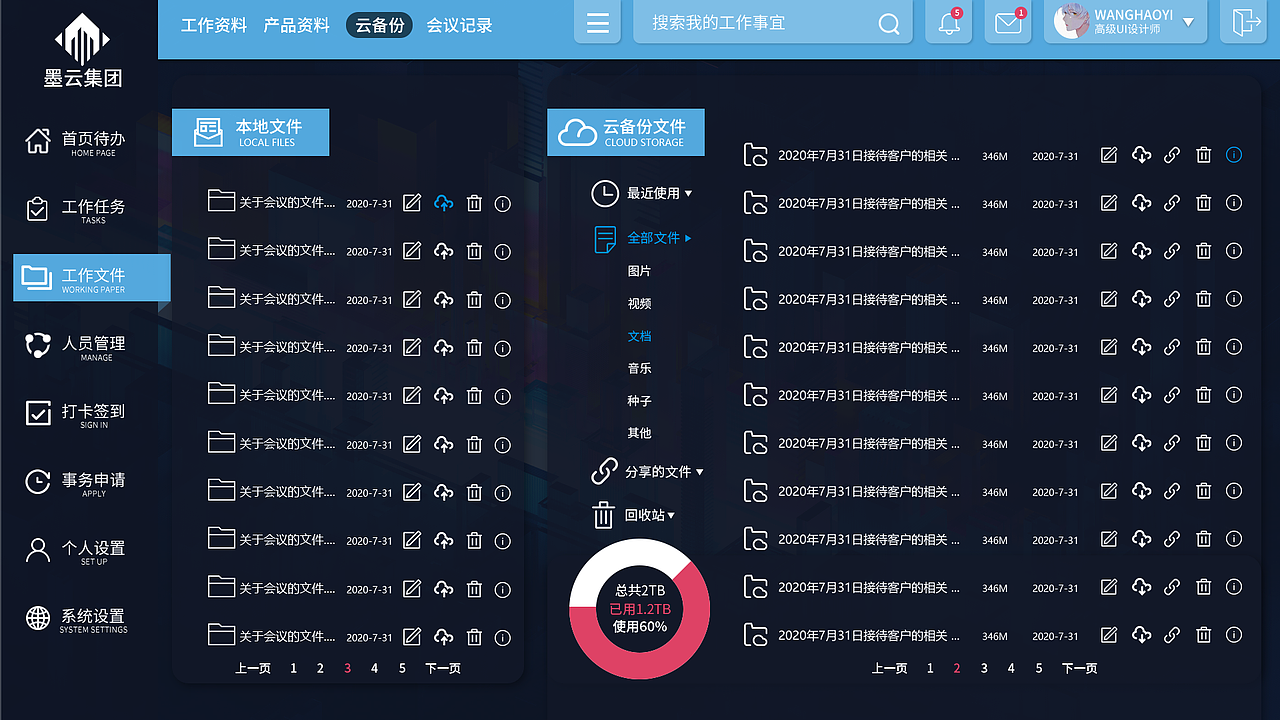This screenshot has width=1280, height=720.
Task: Expand the WANGHAOYI profile dropdown
Action: [x=1187, y=22]
